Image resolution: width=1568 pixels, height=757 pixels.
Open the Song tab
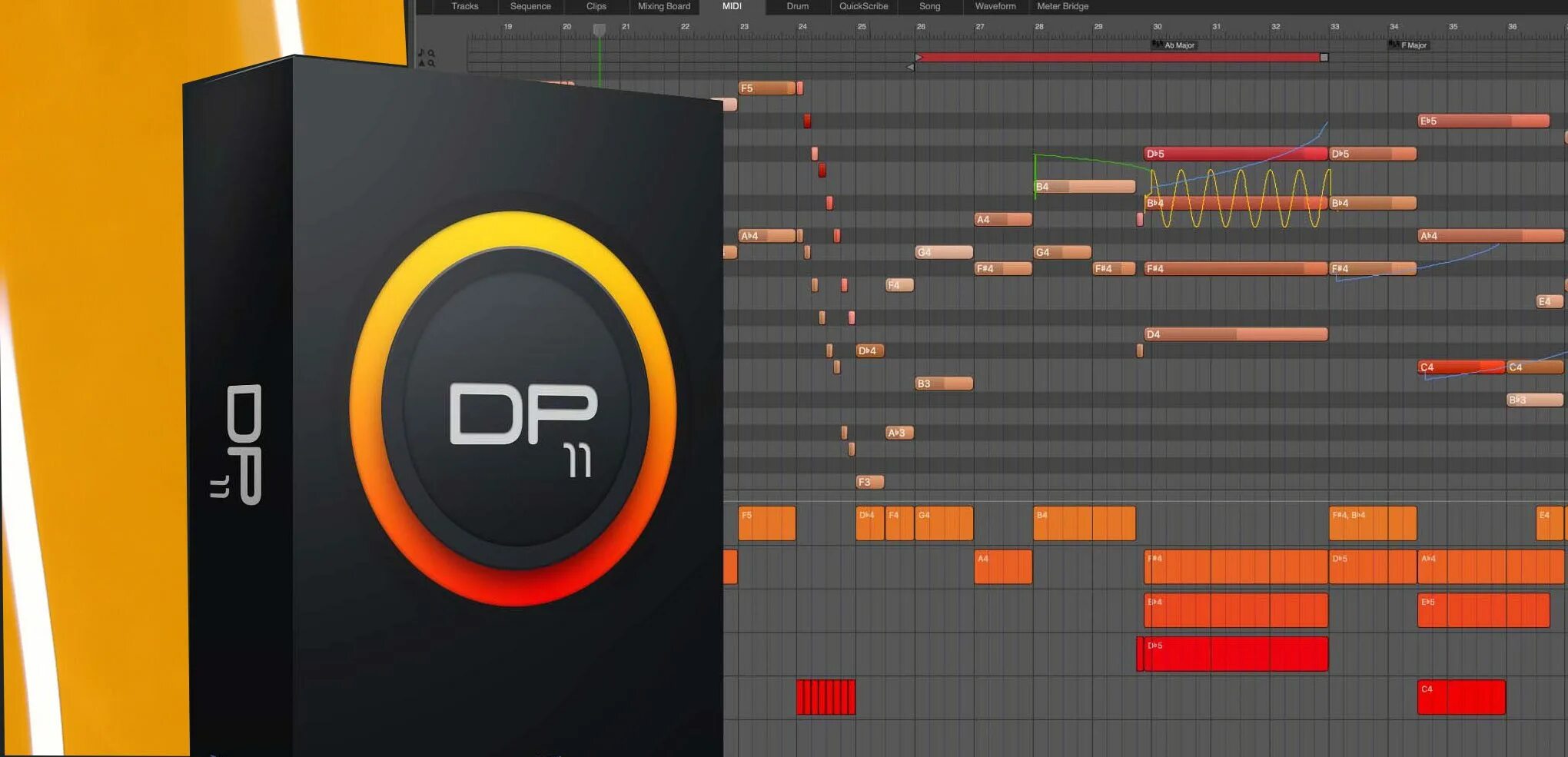click(930, 6)
